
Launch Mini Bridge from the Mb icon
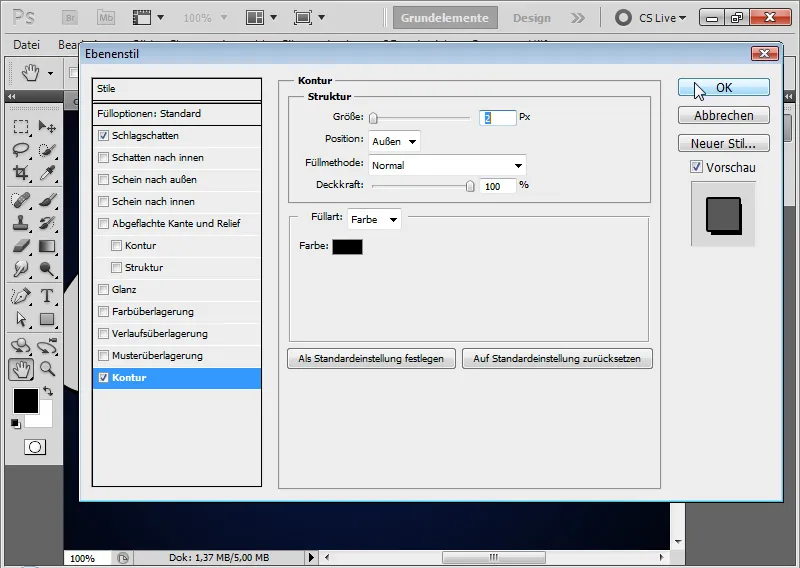(x=106, y=18)
